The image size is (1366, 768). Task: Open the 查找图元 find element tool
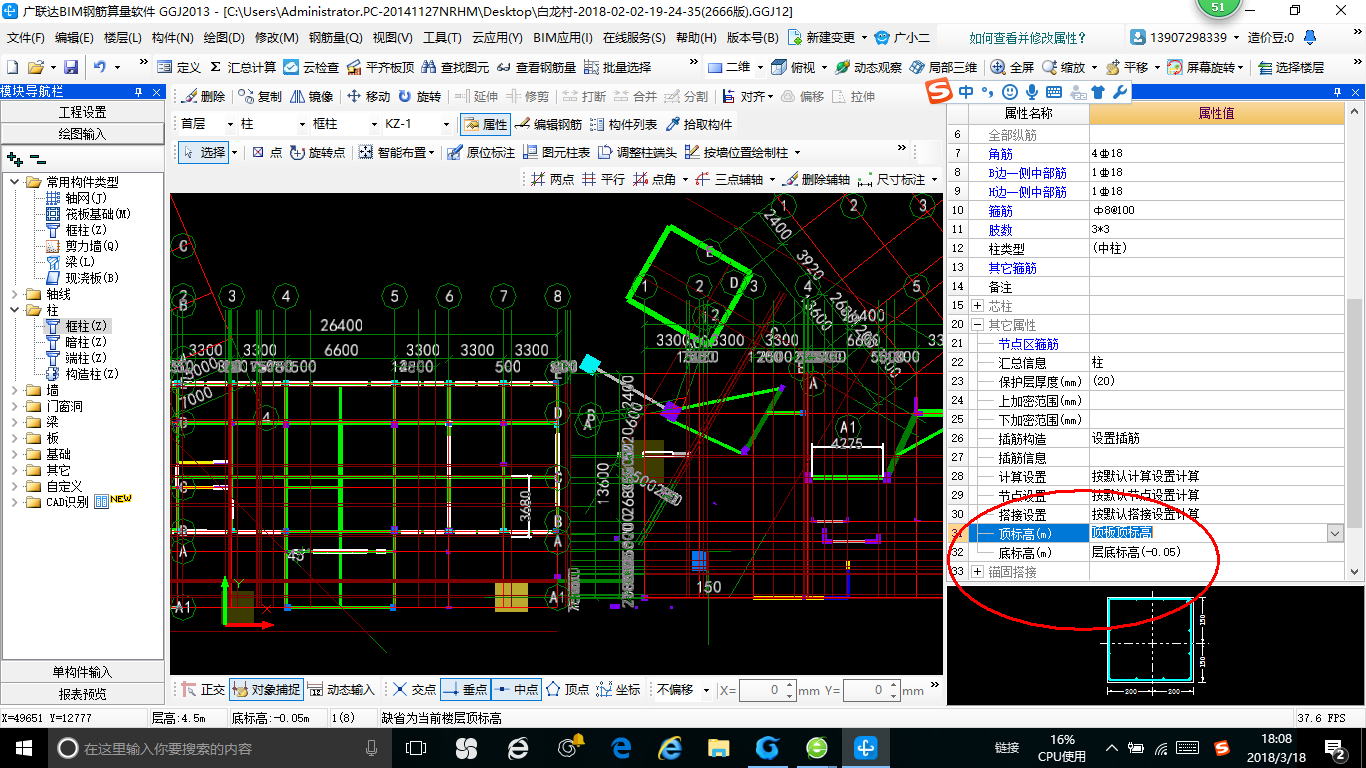tap(456, 67)
